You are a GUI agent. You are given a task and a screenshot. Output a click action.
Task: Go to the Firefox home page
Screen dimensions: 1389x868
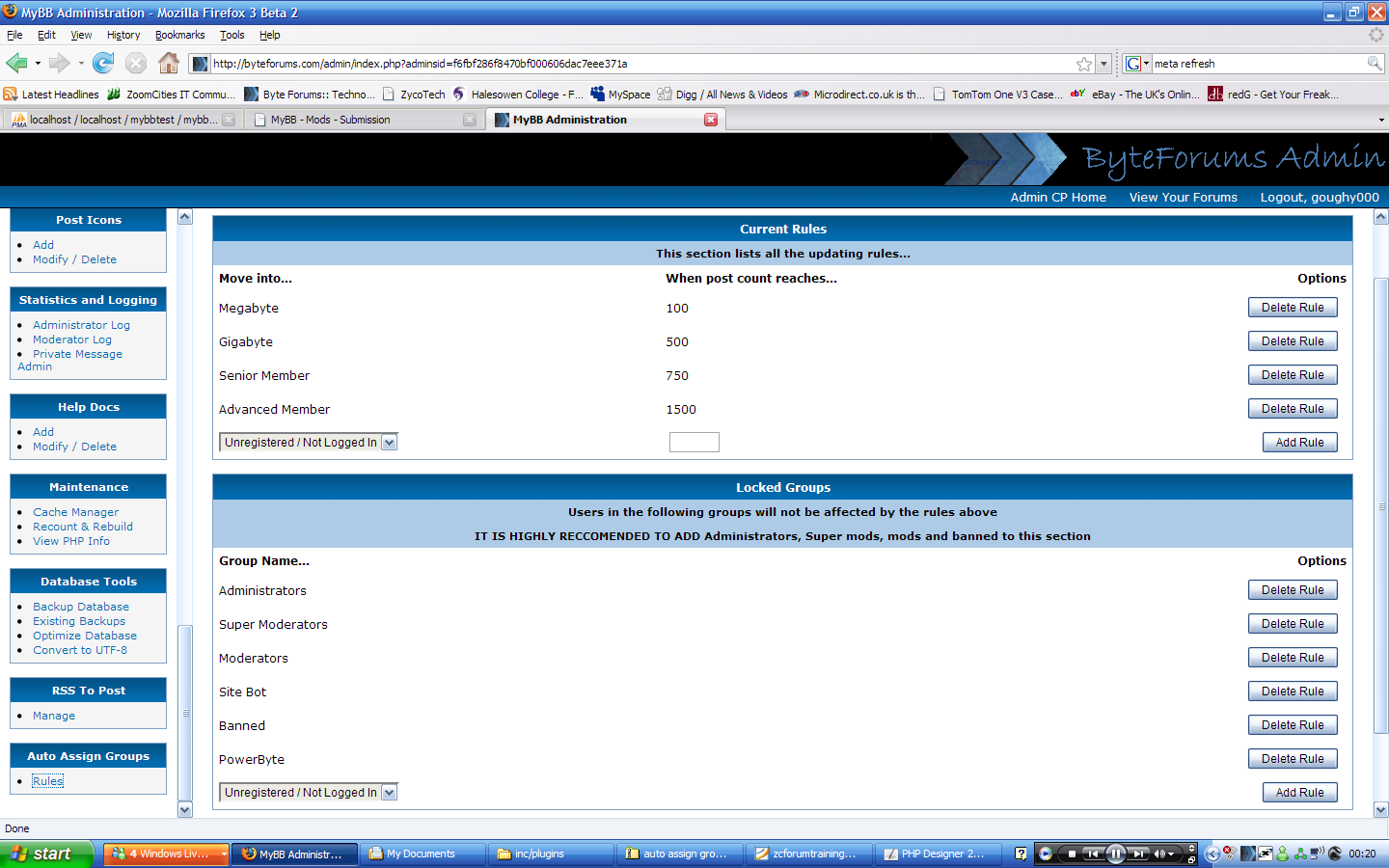[x=169, y=64]
